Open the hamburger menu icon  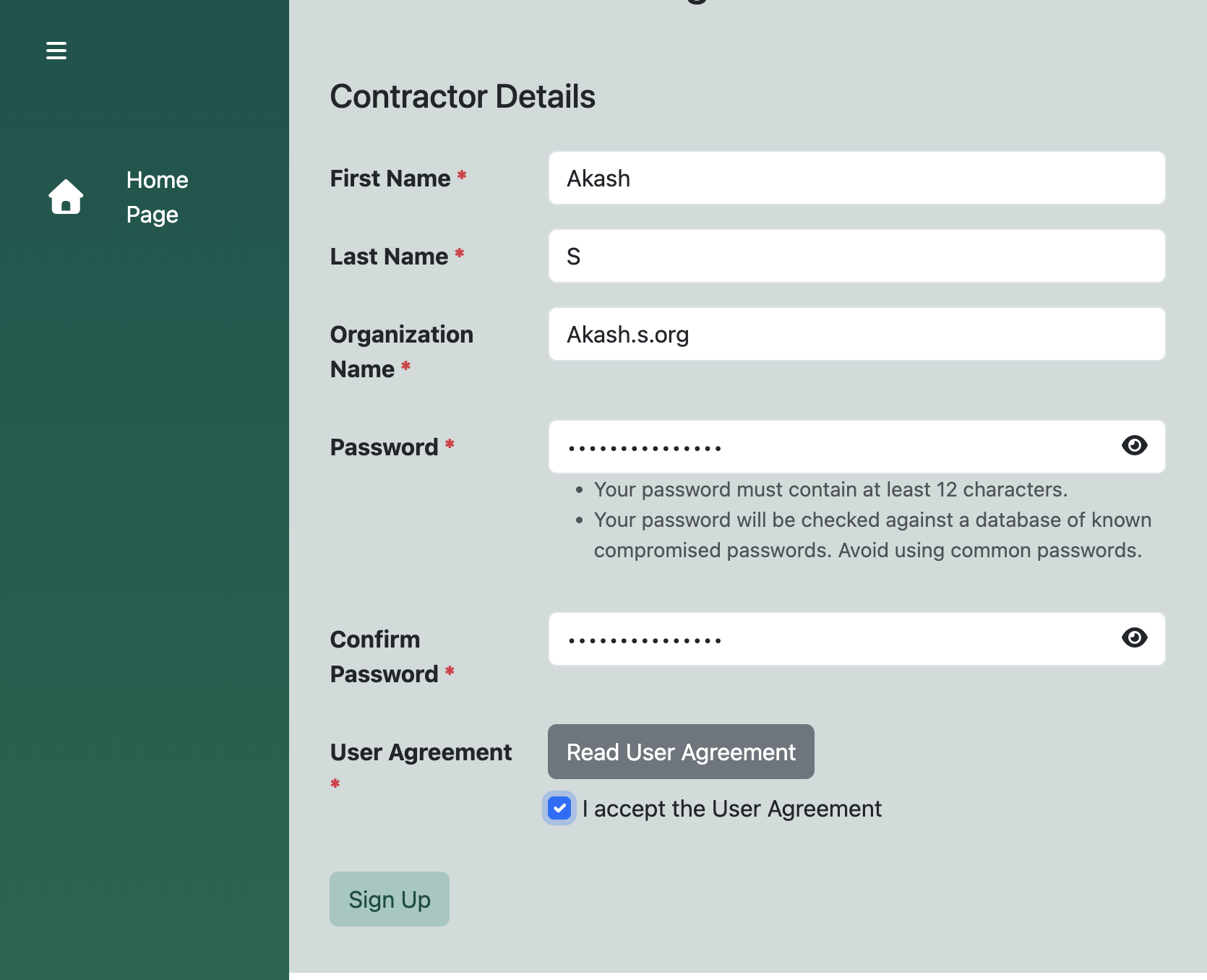pyautogui.click(x=56, y=51)
